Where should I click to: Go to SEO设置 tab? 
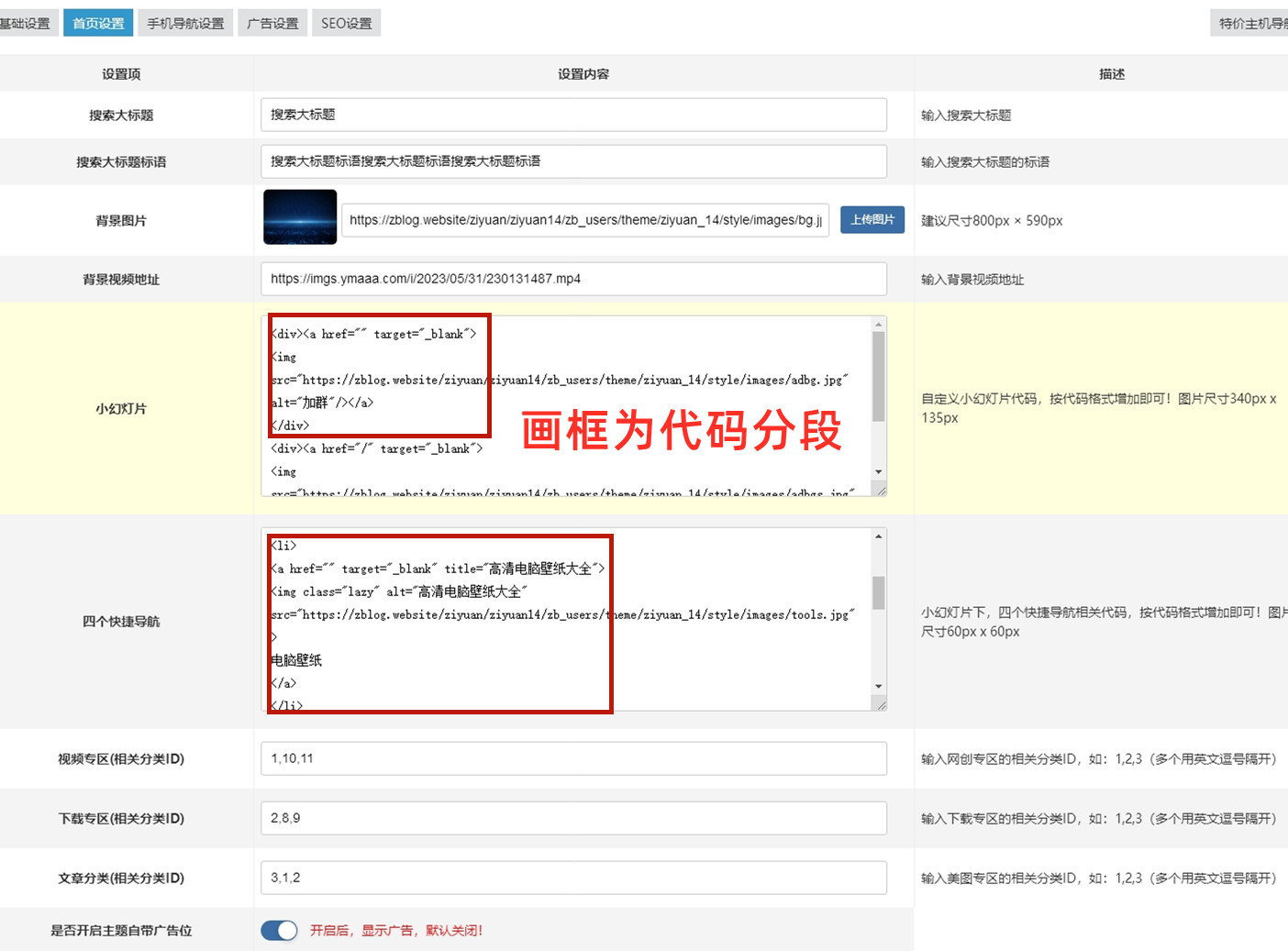coord(346,23)
